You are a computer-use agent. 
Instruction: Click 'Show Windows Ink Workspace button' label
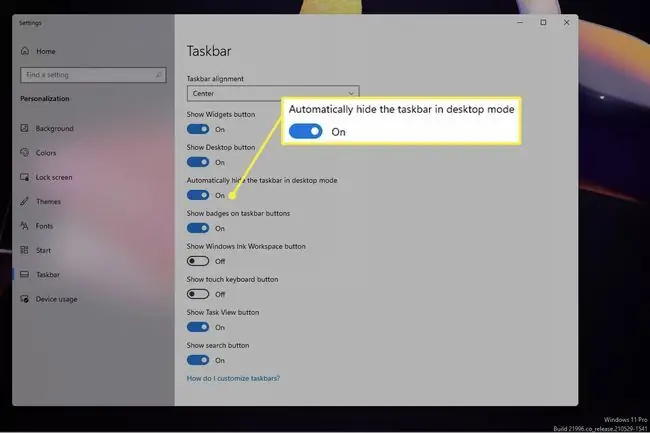click(246, 246)
